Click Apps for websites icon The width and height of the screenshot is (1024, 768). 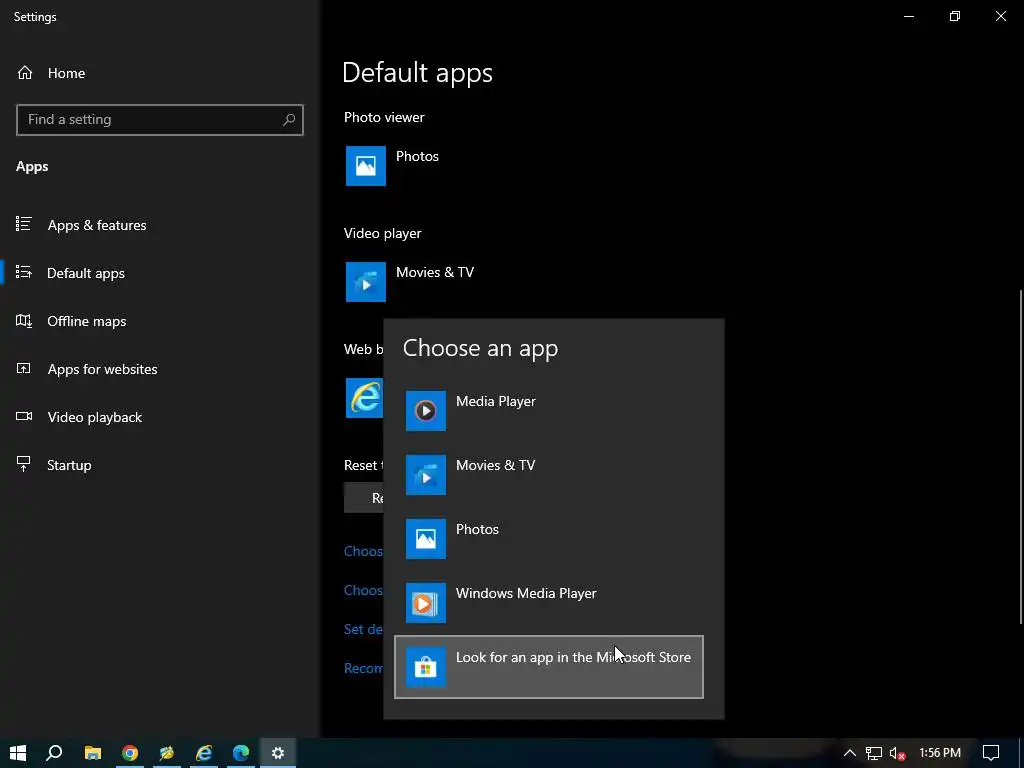24,368
